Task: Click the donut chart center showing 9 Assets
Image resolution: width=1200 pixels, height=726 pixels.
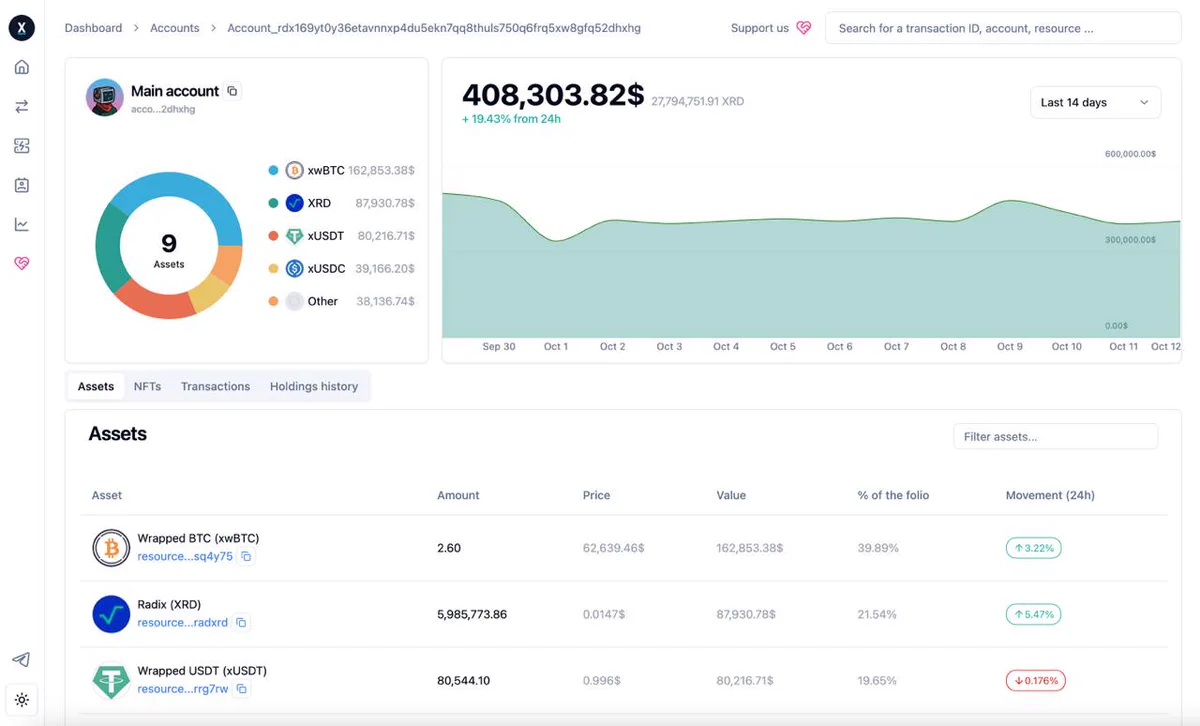Action: click(169, 248)
